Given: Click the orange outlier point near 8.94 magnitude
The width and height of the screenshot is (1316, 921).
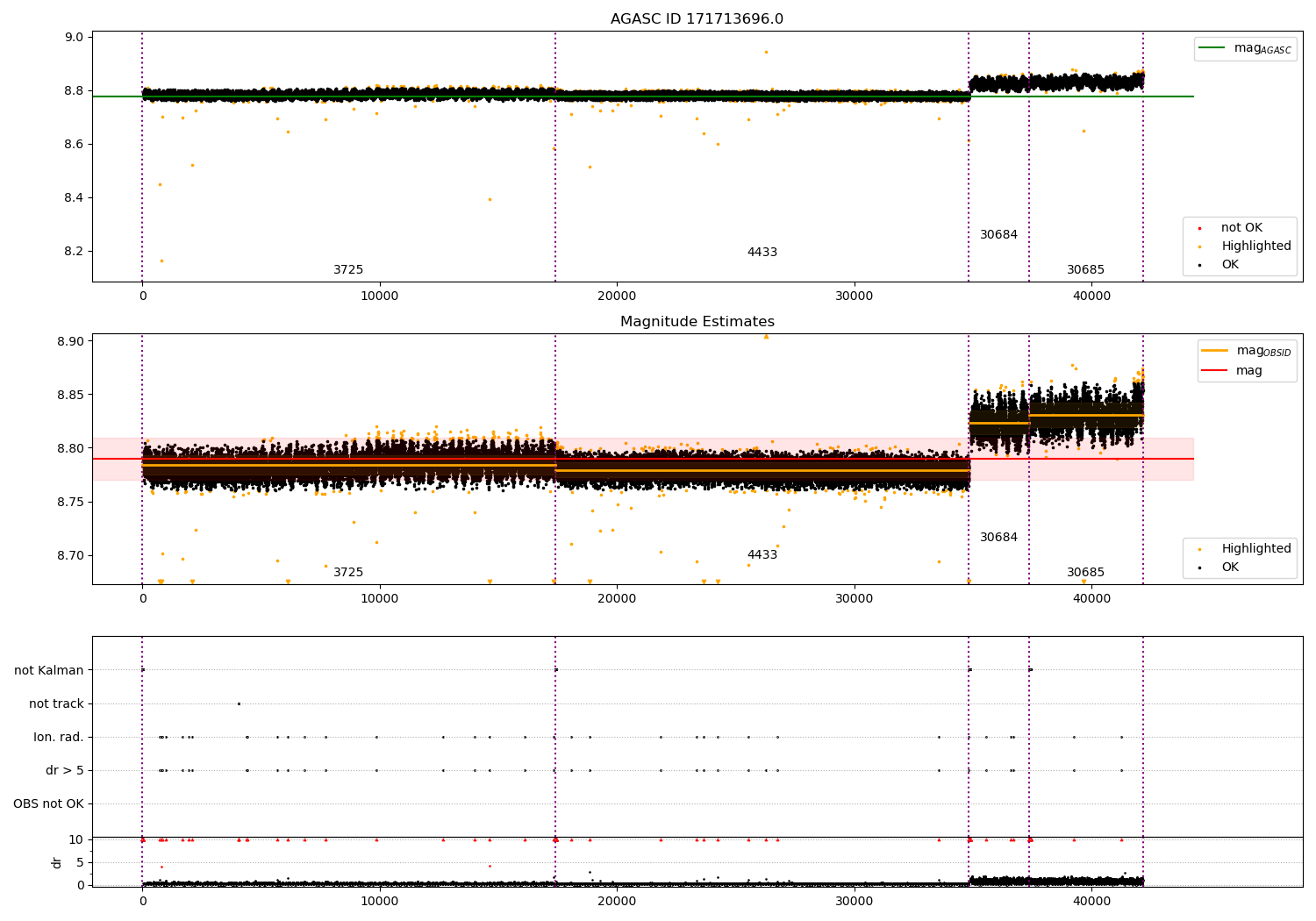Looking at the screenshot, I should tap(766, 52).
